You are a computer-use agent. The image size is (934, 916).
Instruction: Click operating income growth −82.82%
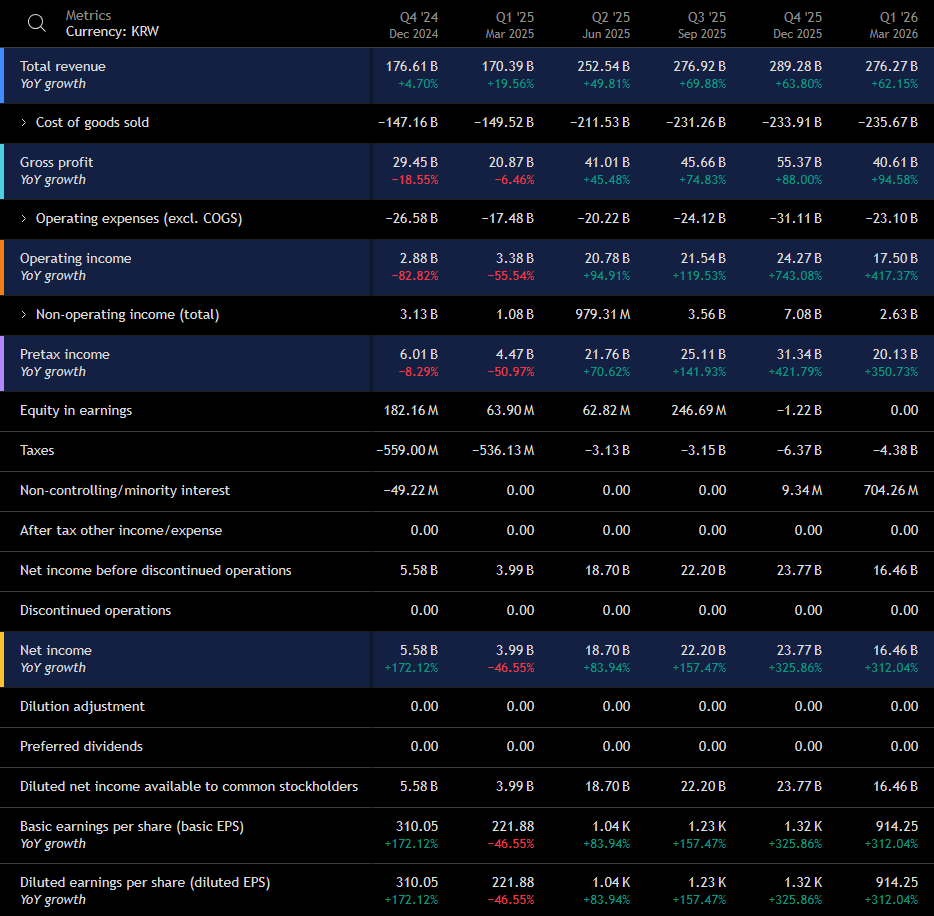pyautogui.click(x=415, y=276)
